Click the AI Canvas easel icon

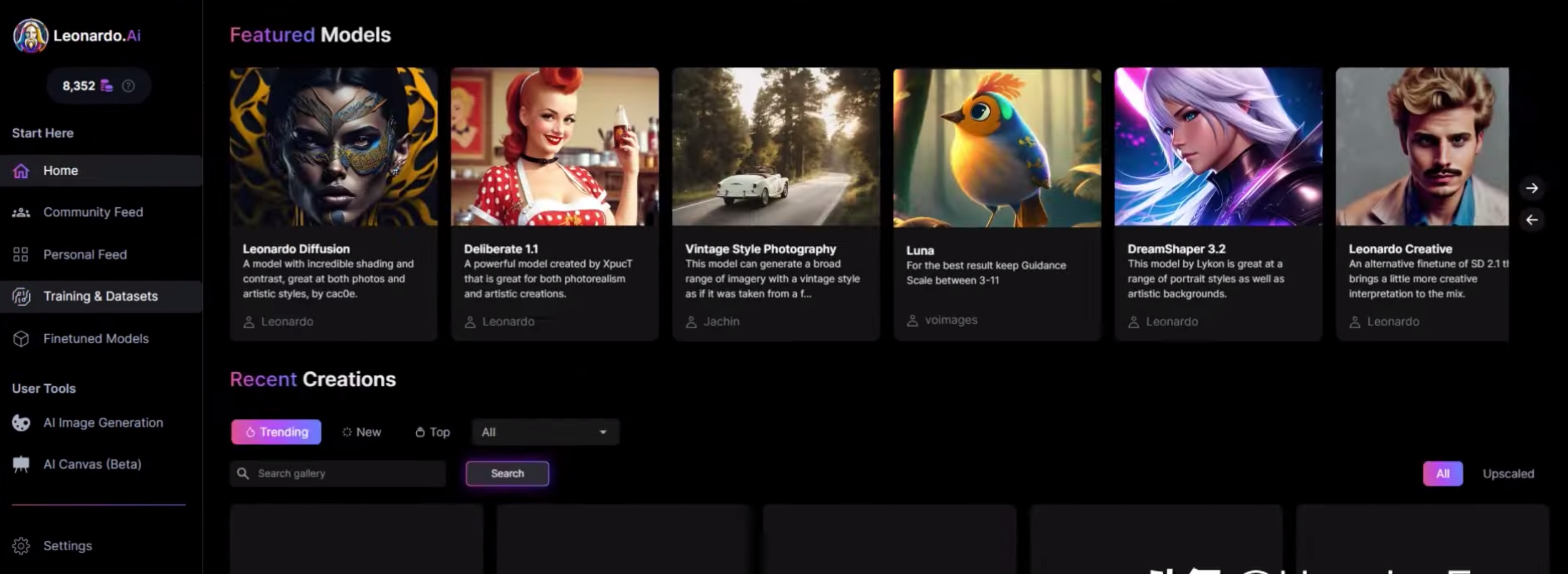(x=22, y=464)
